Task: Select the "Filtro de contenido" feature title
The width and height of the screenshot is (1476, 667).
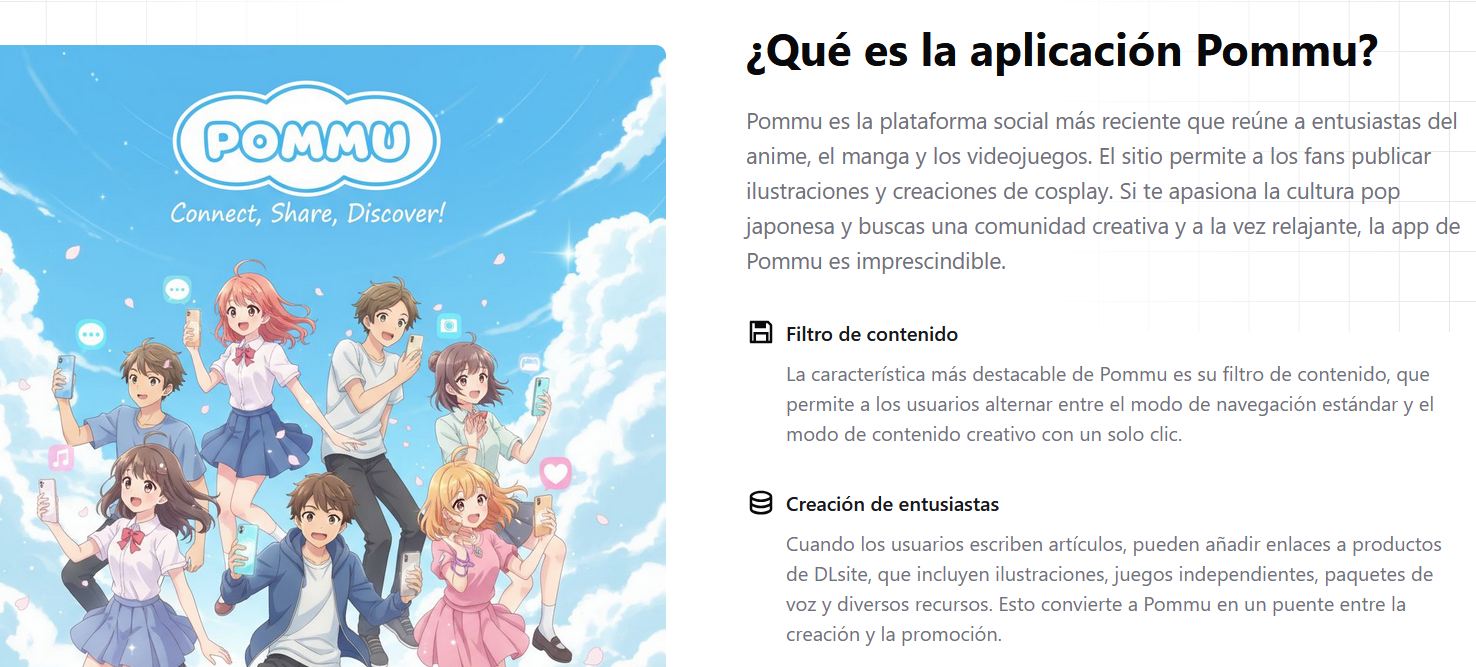Action: point(872,334)
